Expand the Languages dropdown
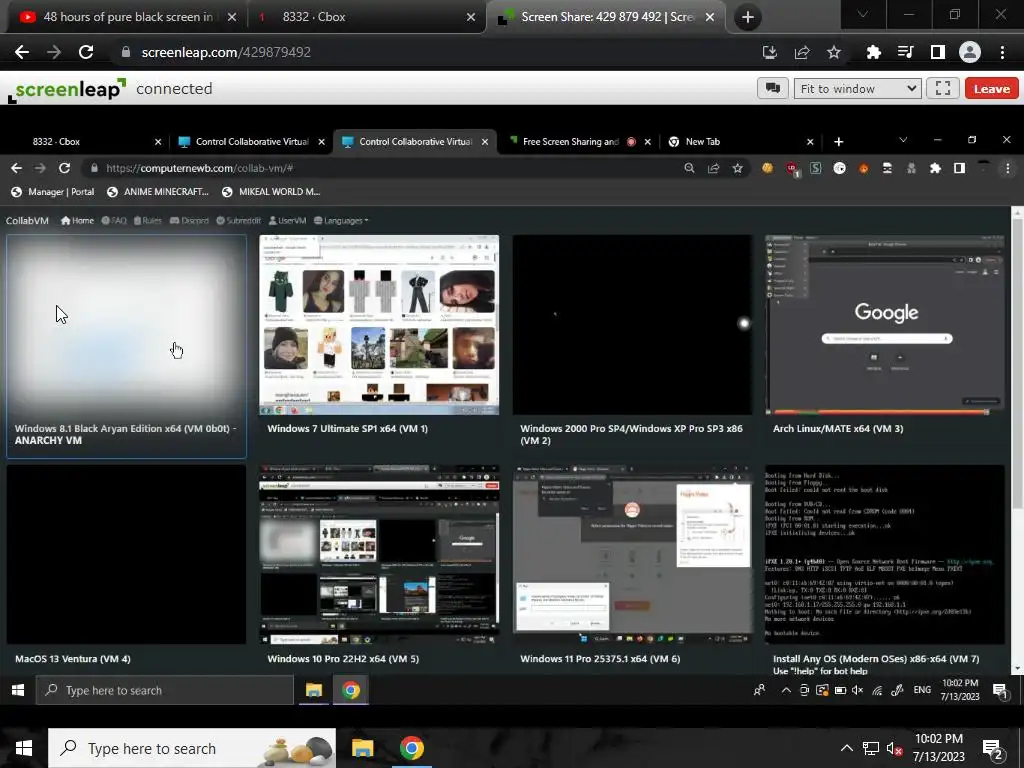This screenshot has width=1024, height=768. [x=341, y=221]
